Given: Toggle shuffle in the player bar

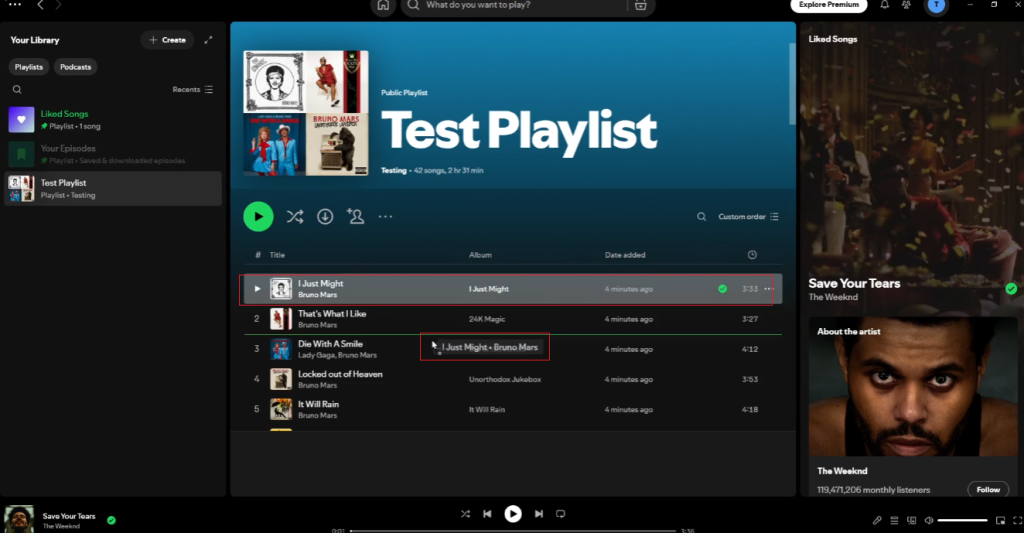Looking at the screenshot, I should (x=465, y=514).
